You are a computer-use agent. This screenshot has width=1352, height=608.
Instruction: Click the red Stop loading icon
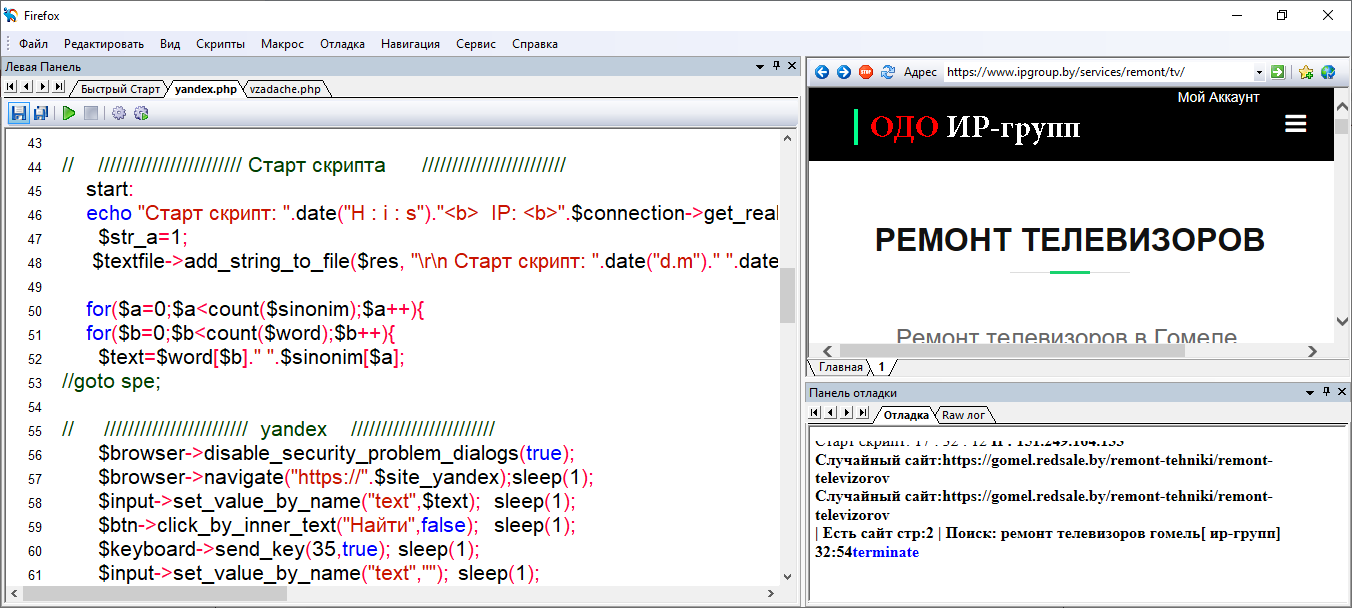click(x=865, y=72)
